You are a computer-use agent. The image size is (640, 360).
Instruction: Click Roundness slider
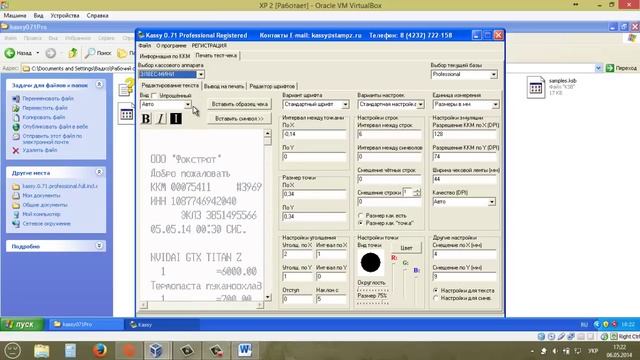point(372,289)
